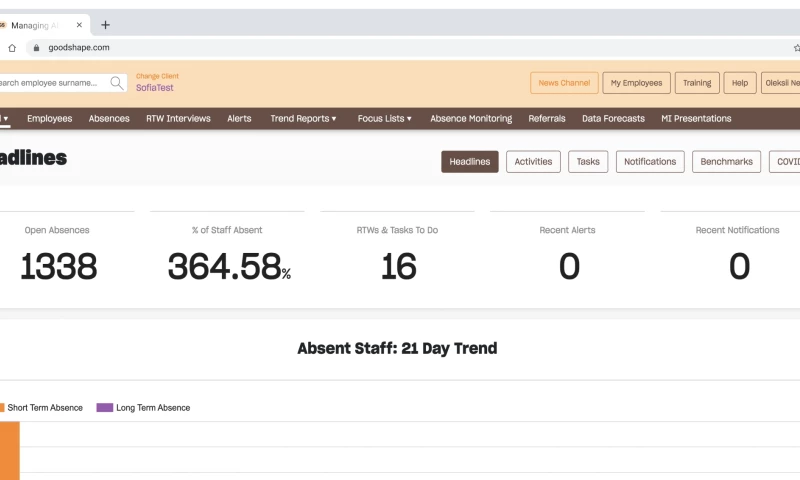Click the SofiaTest client name

click(155, 88)
